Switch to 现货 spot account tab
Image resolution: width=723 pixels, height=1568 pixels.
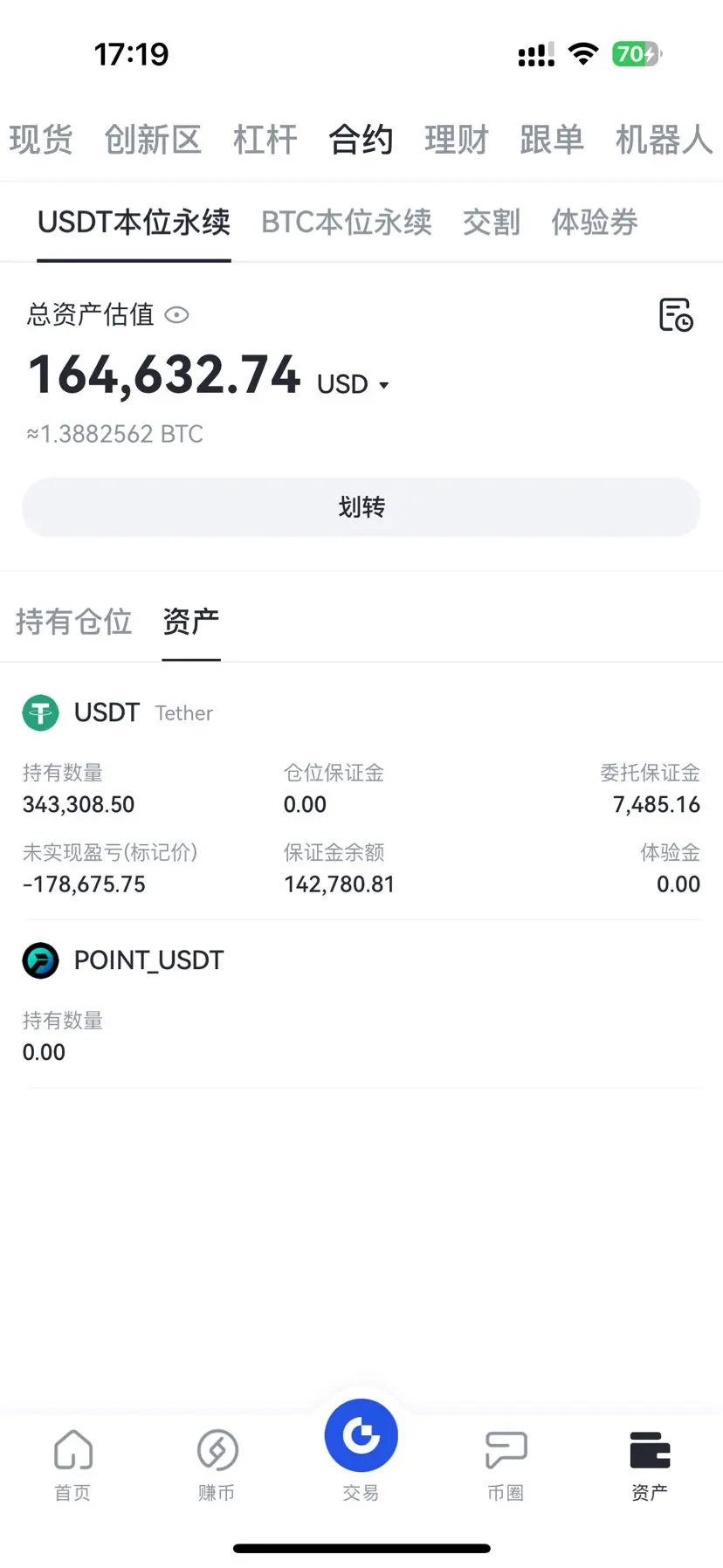pyautogui.click(x=40, y=140)
